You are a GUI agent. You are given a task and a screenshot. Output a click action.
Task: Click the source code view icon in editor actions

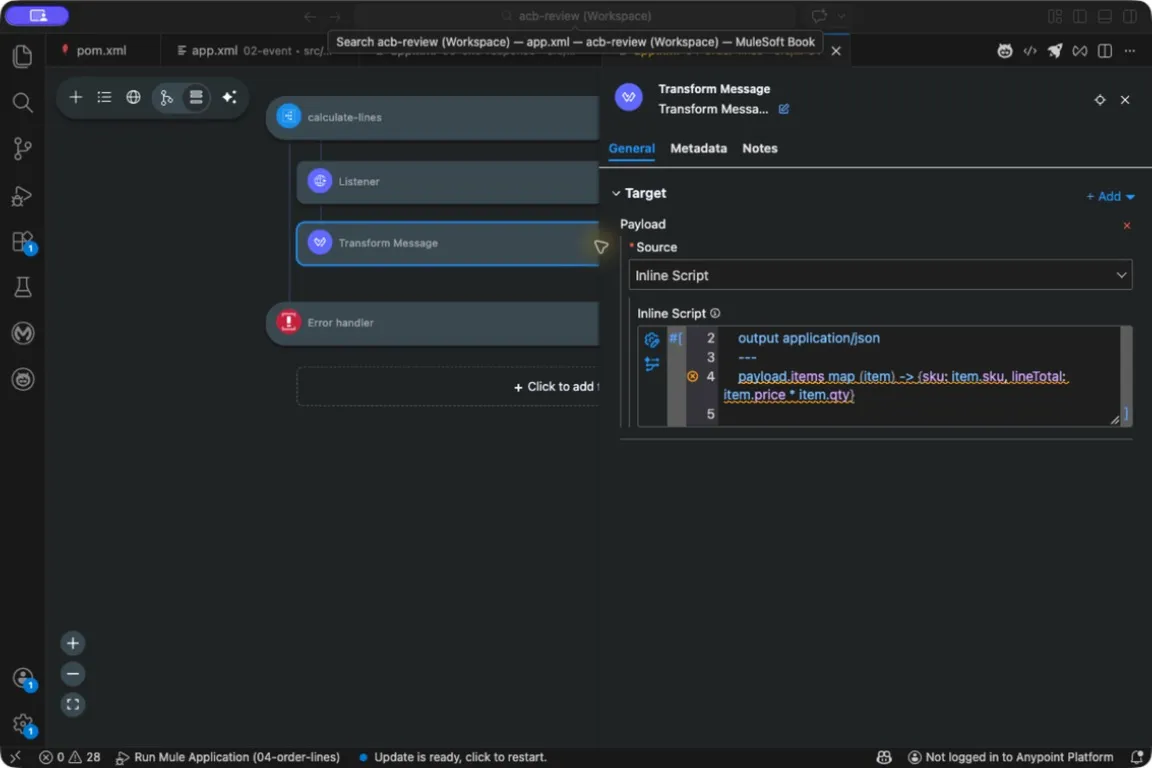click(1029, 51)
